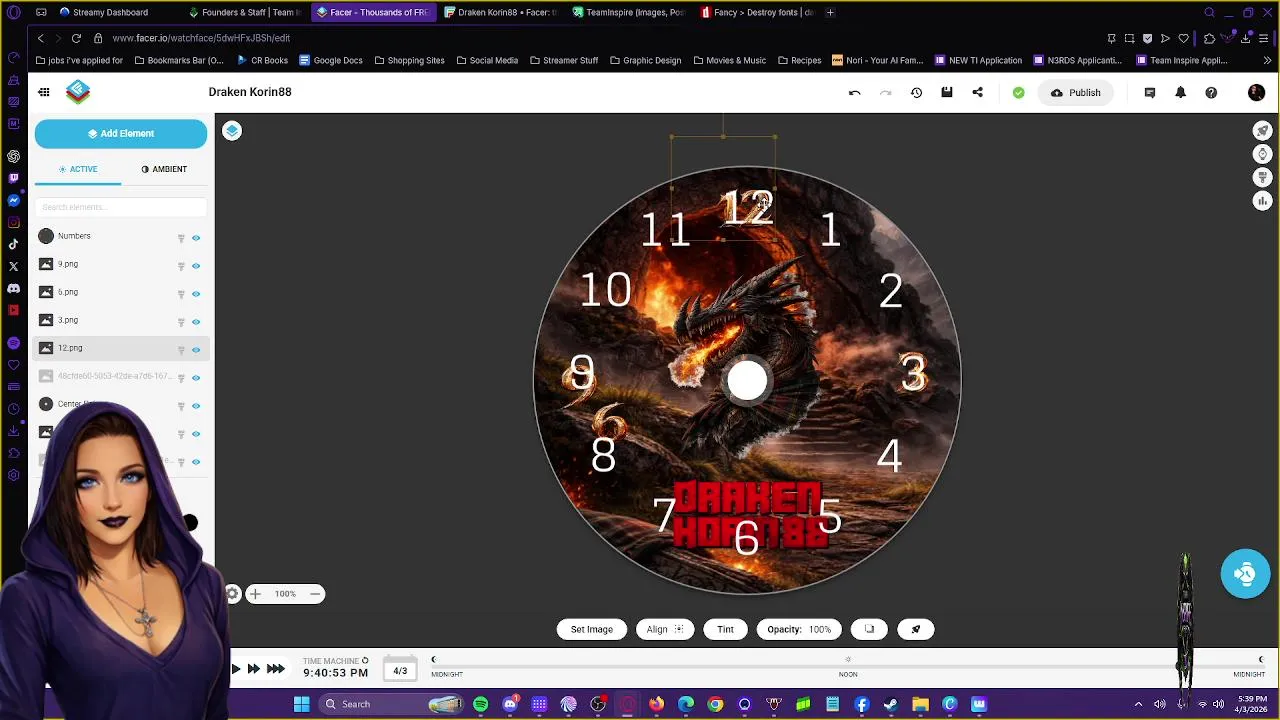1280x720 pixels.
Task: Zoom out with the minus button
Action: point(314,594)
